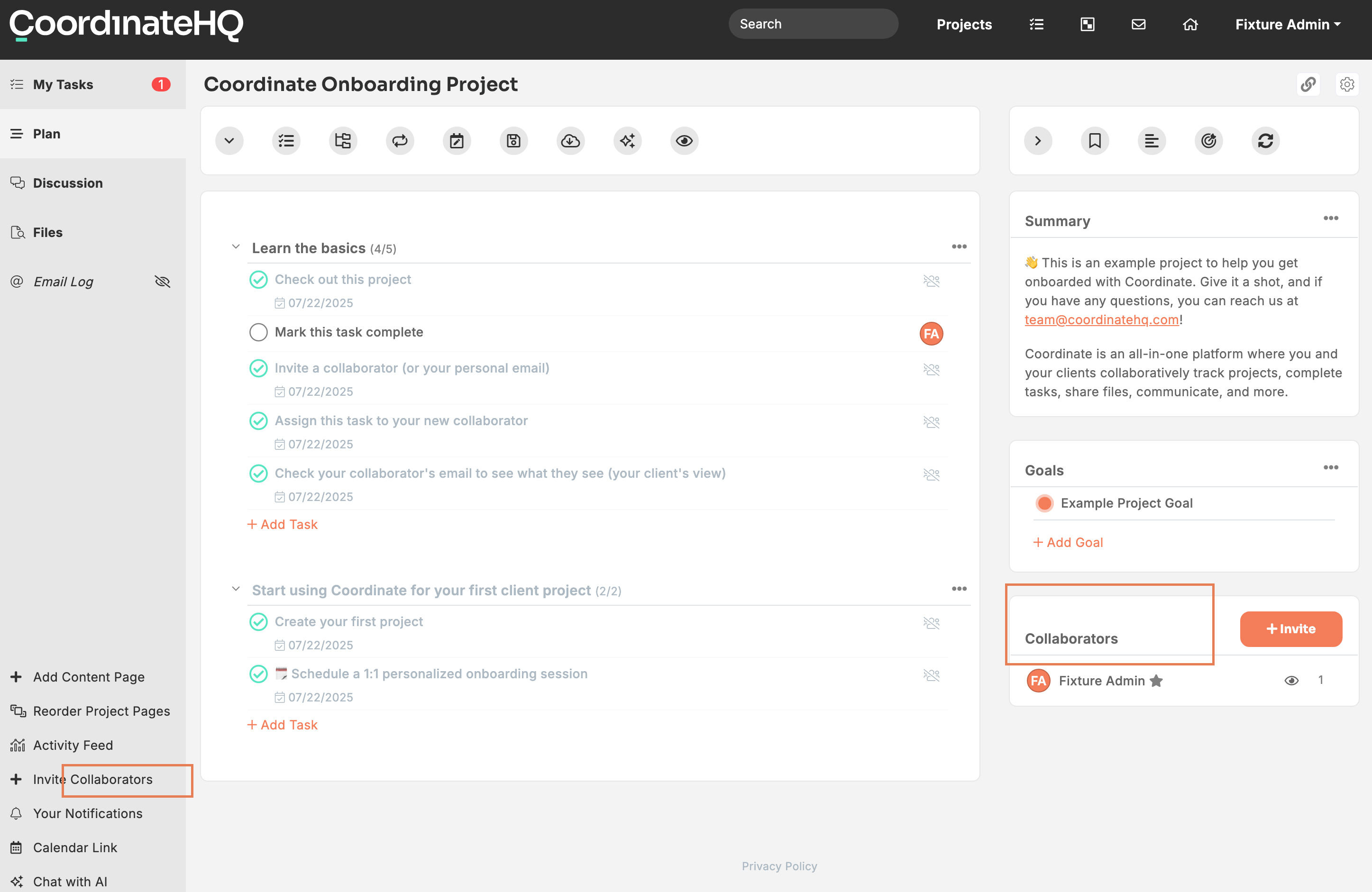Click Add Goal link
The width and height of the screenshot is (1372, 892).
click(1068, 542)
